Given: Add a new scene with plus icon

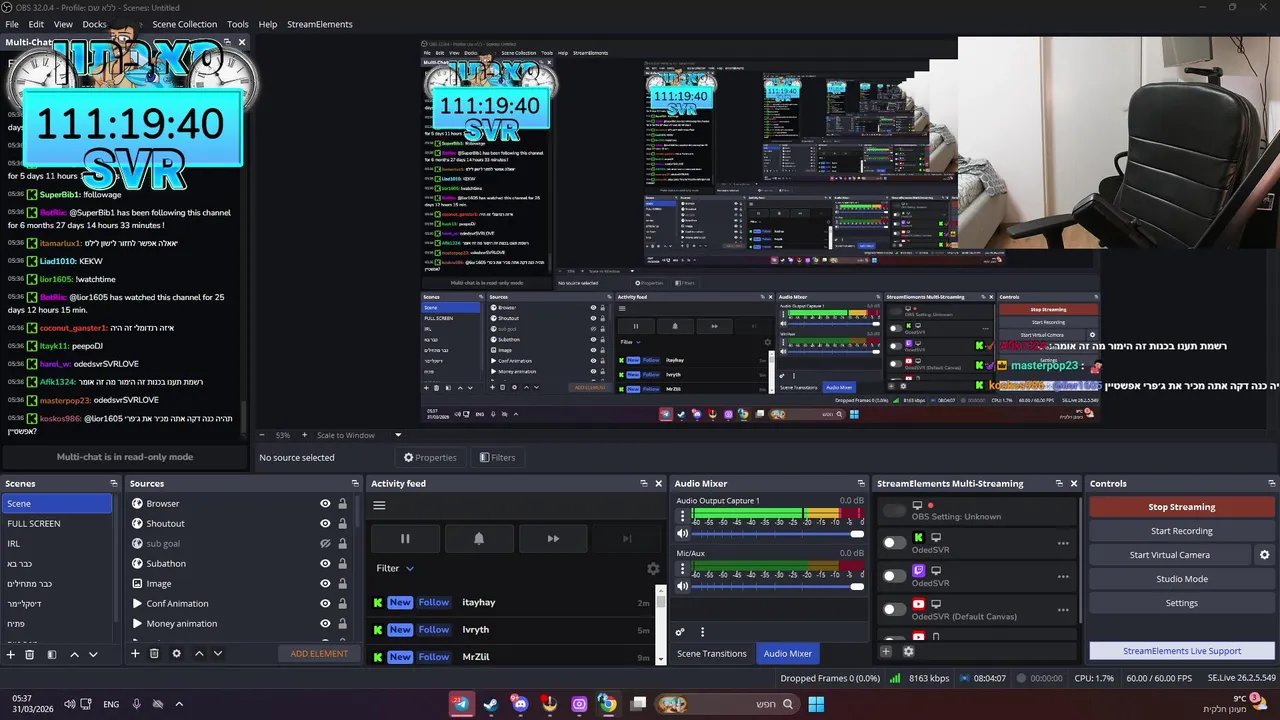Looking at the screenshot, I should click(11, 654).
